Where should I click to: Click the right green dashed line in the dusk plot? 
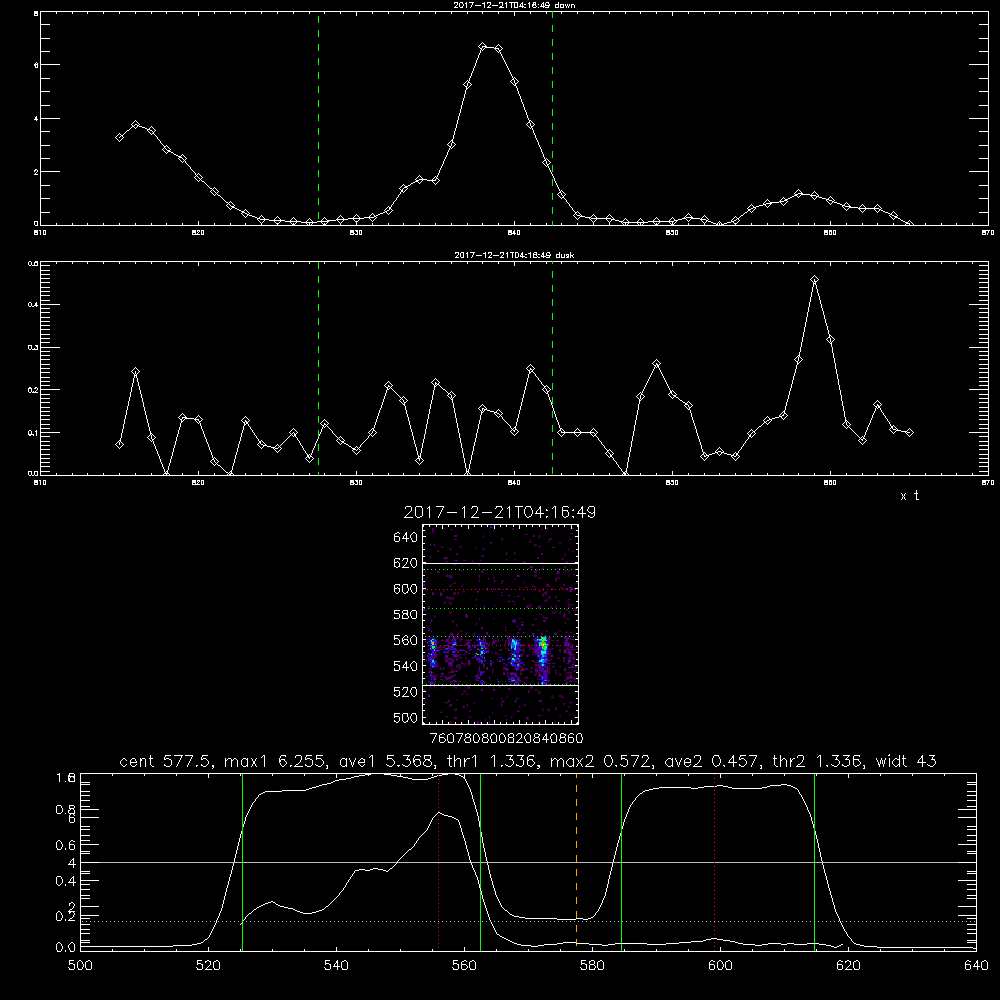pyautogui.click(x=552, y=369)
